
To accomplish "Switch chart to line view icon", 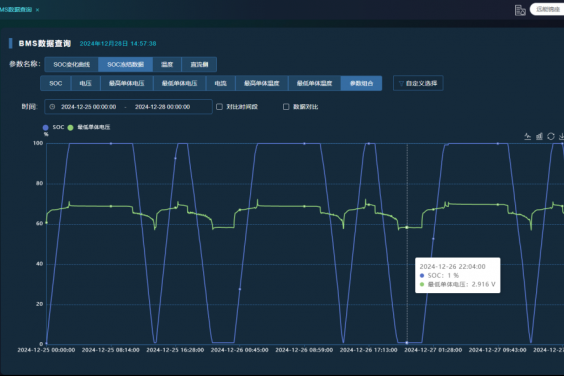I will (527, 136).
